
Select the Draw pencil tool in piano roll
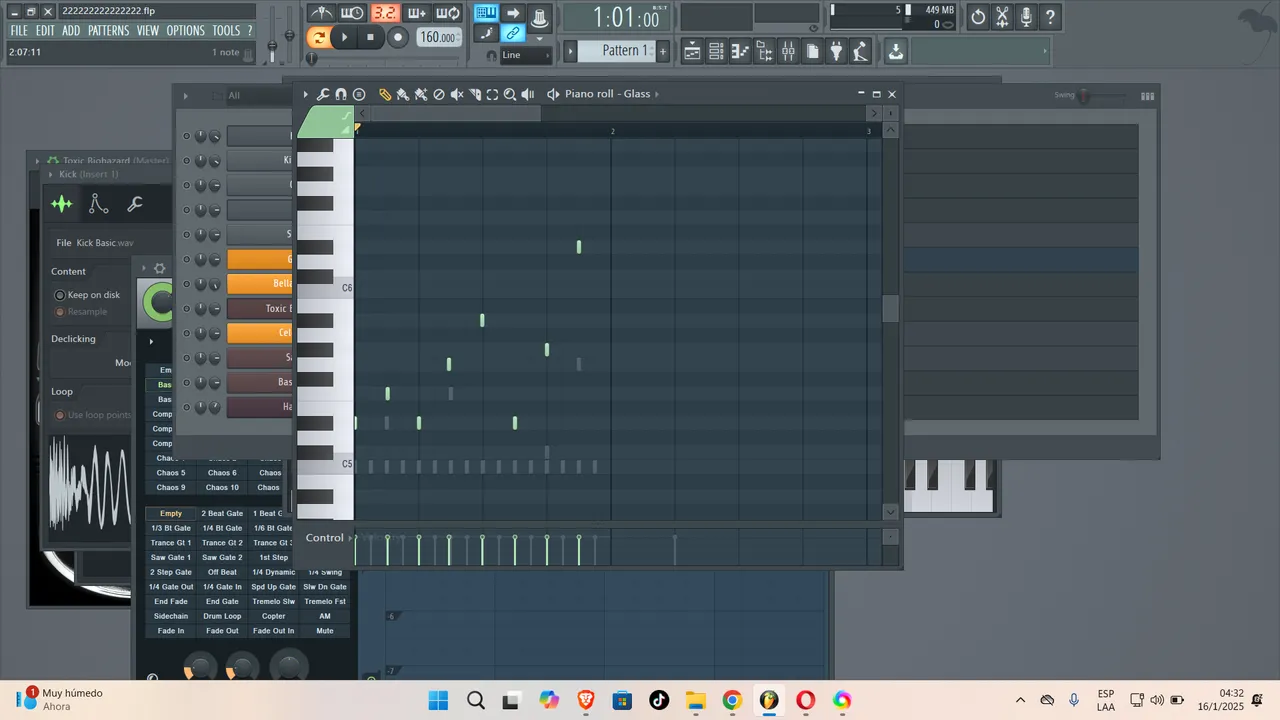pos(385,94)
